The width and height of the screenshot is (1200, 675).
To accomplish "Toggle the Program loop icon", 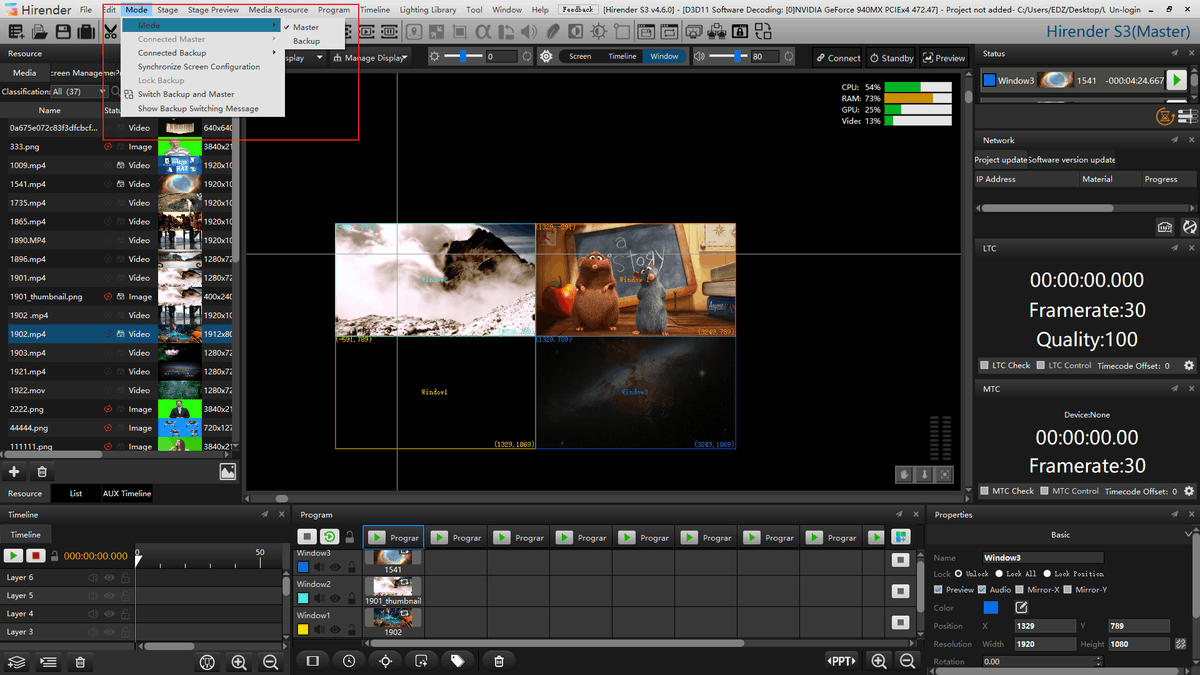I will tap(329, 537).
